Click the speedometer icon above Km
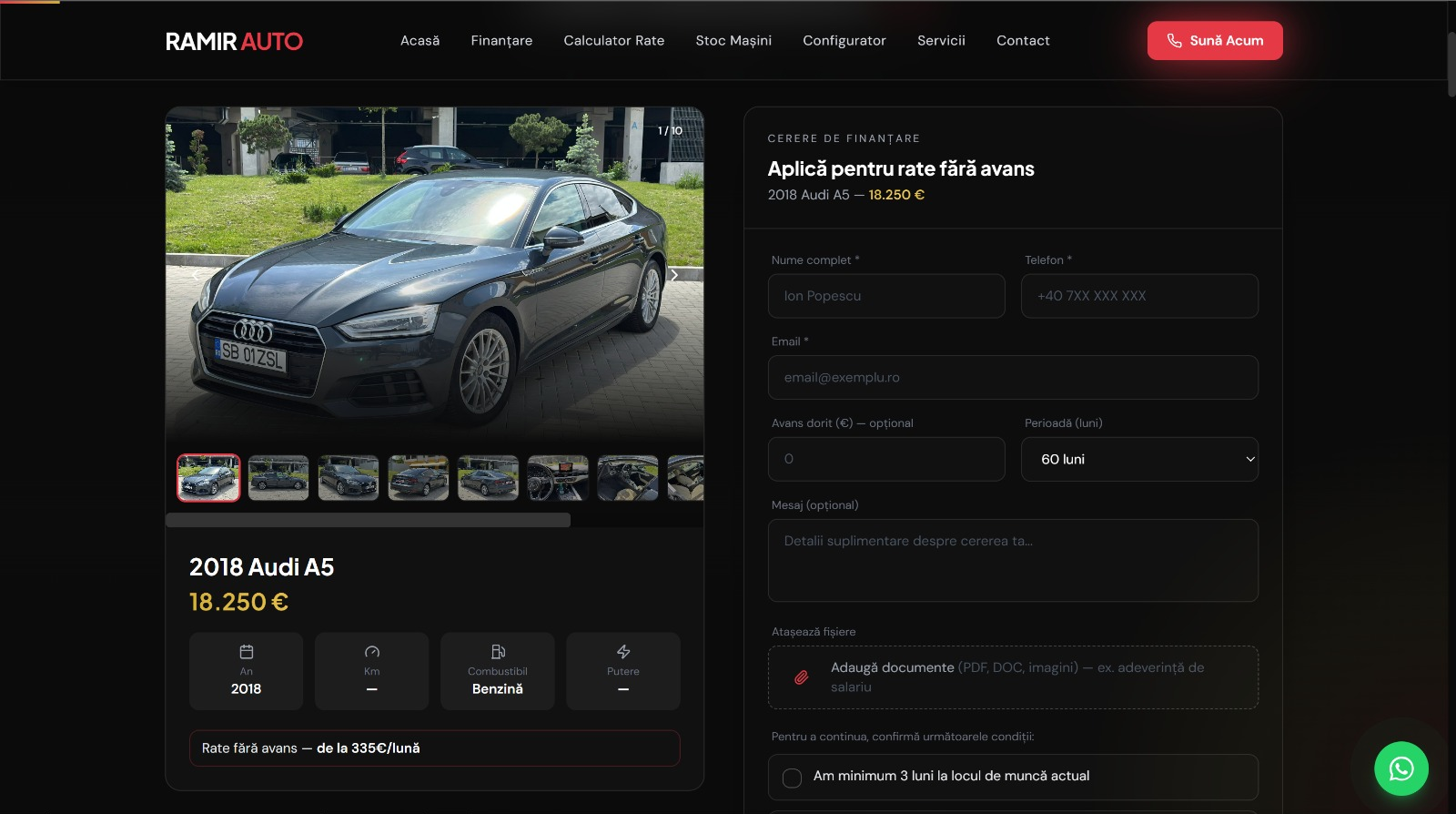This screenshot has height=814, width=1456. [x=372, y=652]
